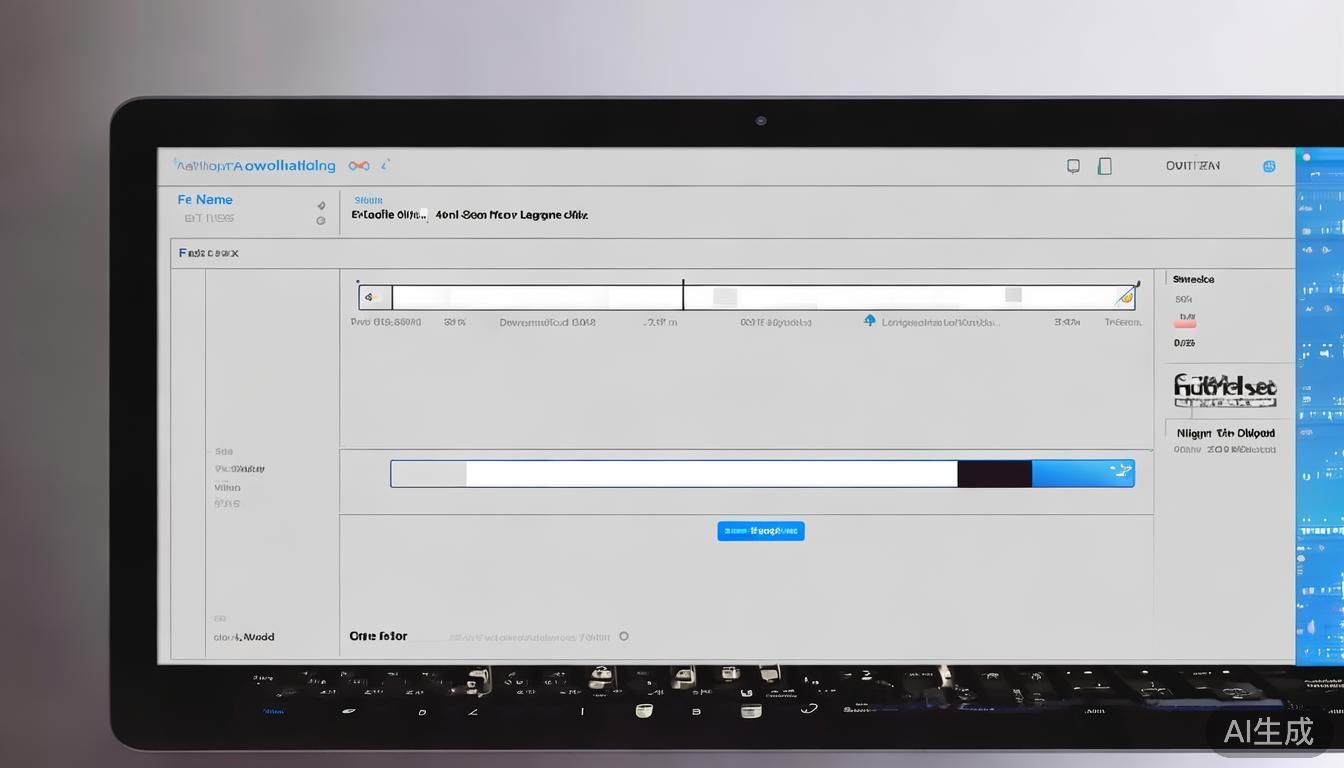Viewport: 1344px width, 768px height.
Task: Click the dark segment of the lower progress bar
Action: (x=994, y=474)
